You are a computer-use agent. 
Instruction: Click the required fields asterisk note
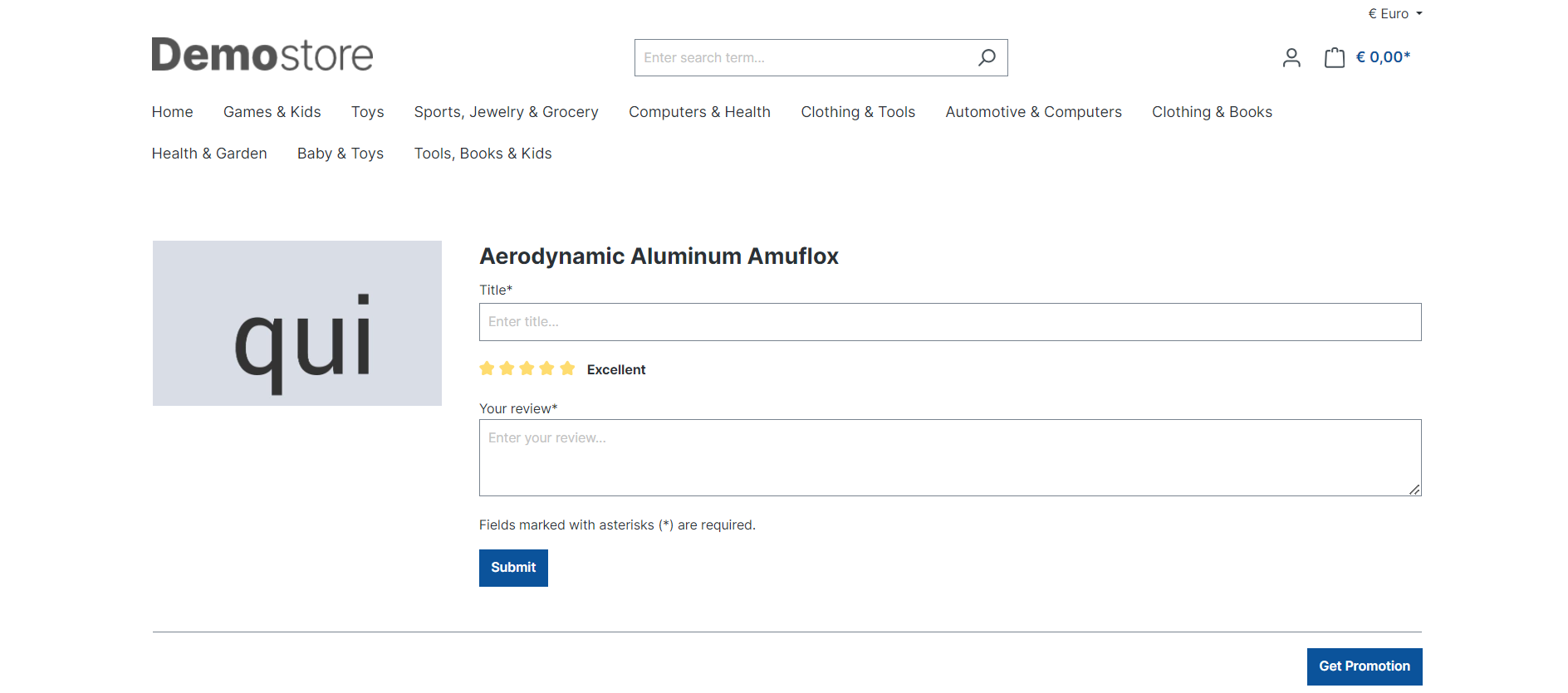pyautogui.click(x=617, y=525)
